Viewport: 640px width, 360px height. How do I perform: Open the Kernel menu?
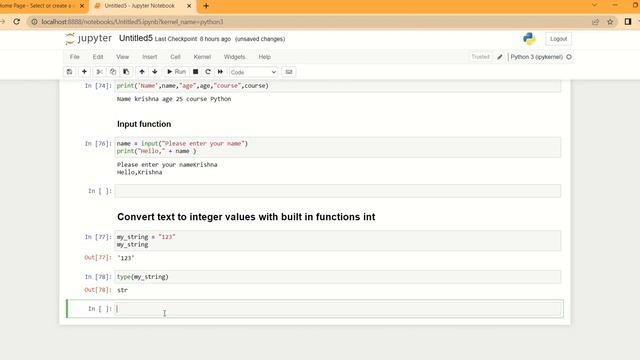(x=202, y=57)
